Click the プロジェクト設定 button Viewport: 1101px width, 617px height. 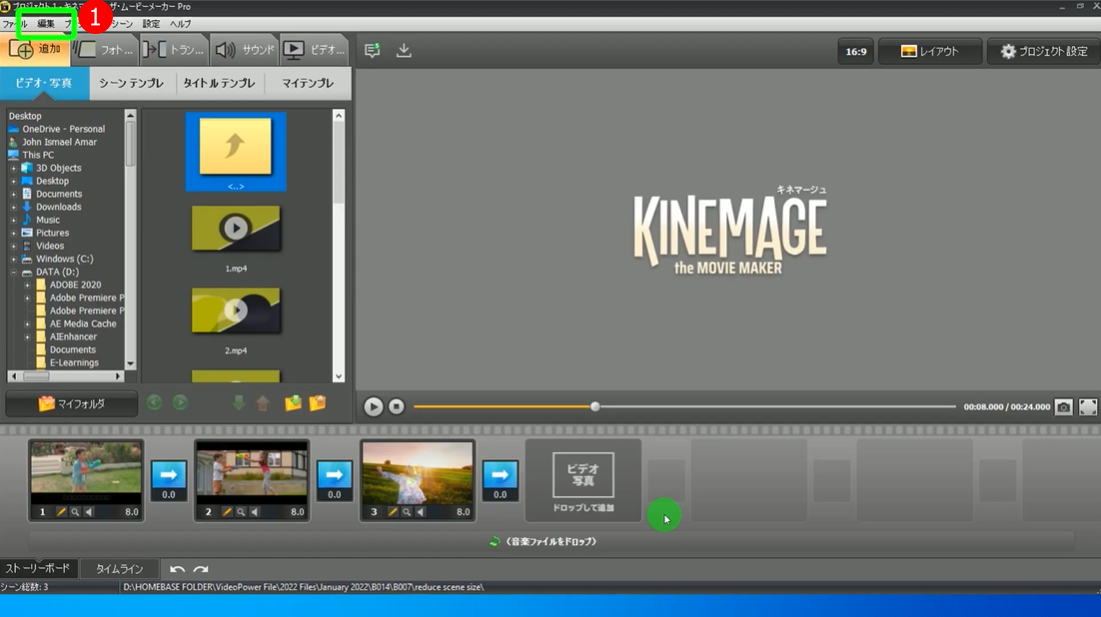(x=1043, y=51)
